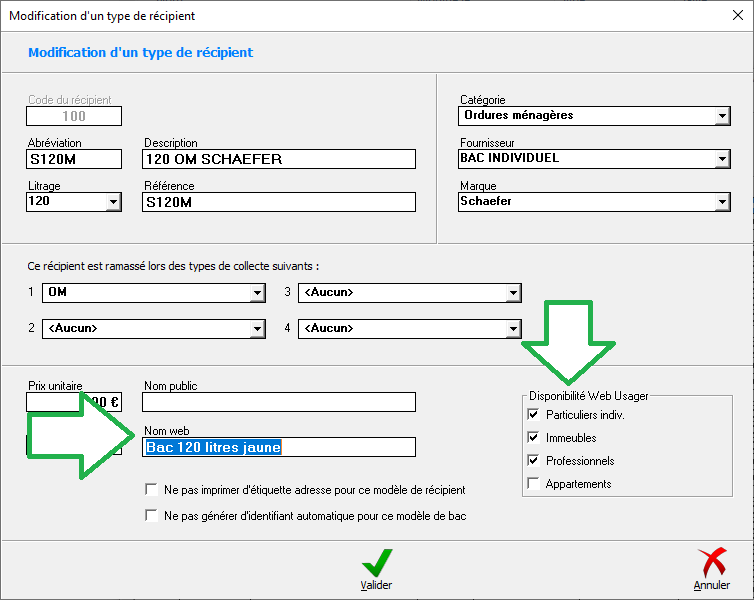The image size is (754, 600).
Task: Disable the Professionnels checkbox
Action: pos(533,461)
